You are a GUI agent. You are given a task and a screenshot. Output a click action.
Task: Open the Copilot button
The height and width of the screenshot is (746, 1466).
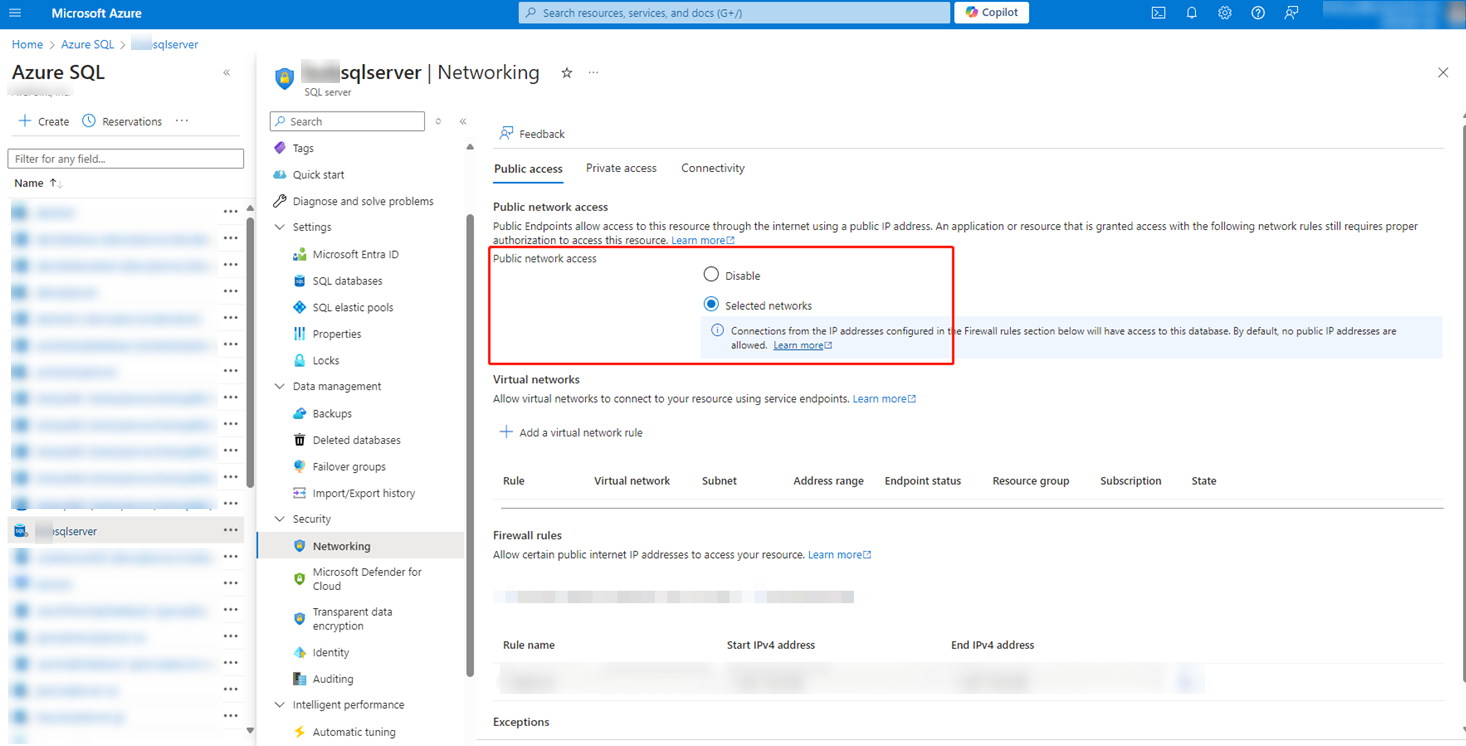click(991, 13)
